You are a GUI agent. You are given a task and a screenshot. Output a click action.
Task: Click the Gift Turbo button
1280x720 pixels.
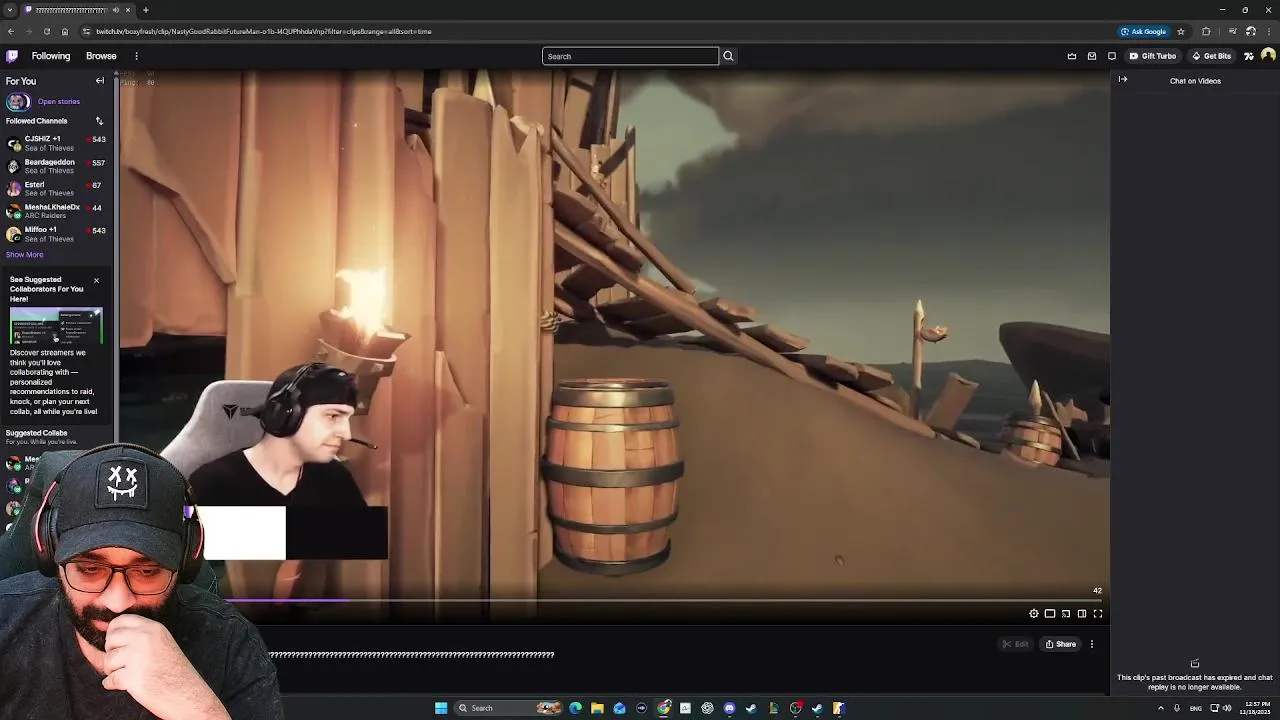tap(1153, 56)
